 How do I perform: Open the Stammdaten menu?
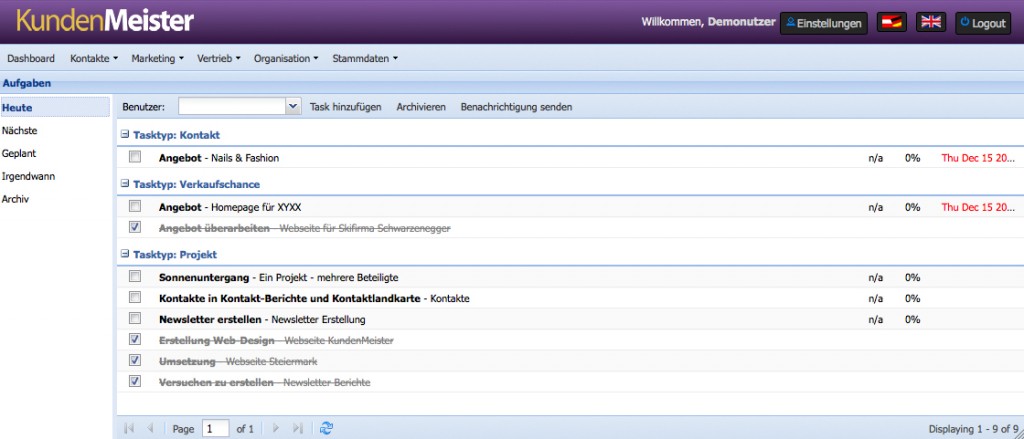[x=364, y=58]
